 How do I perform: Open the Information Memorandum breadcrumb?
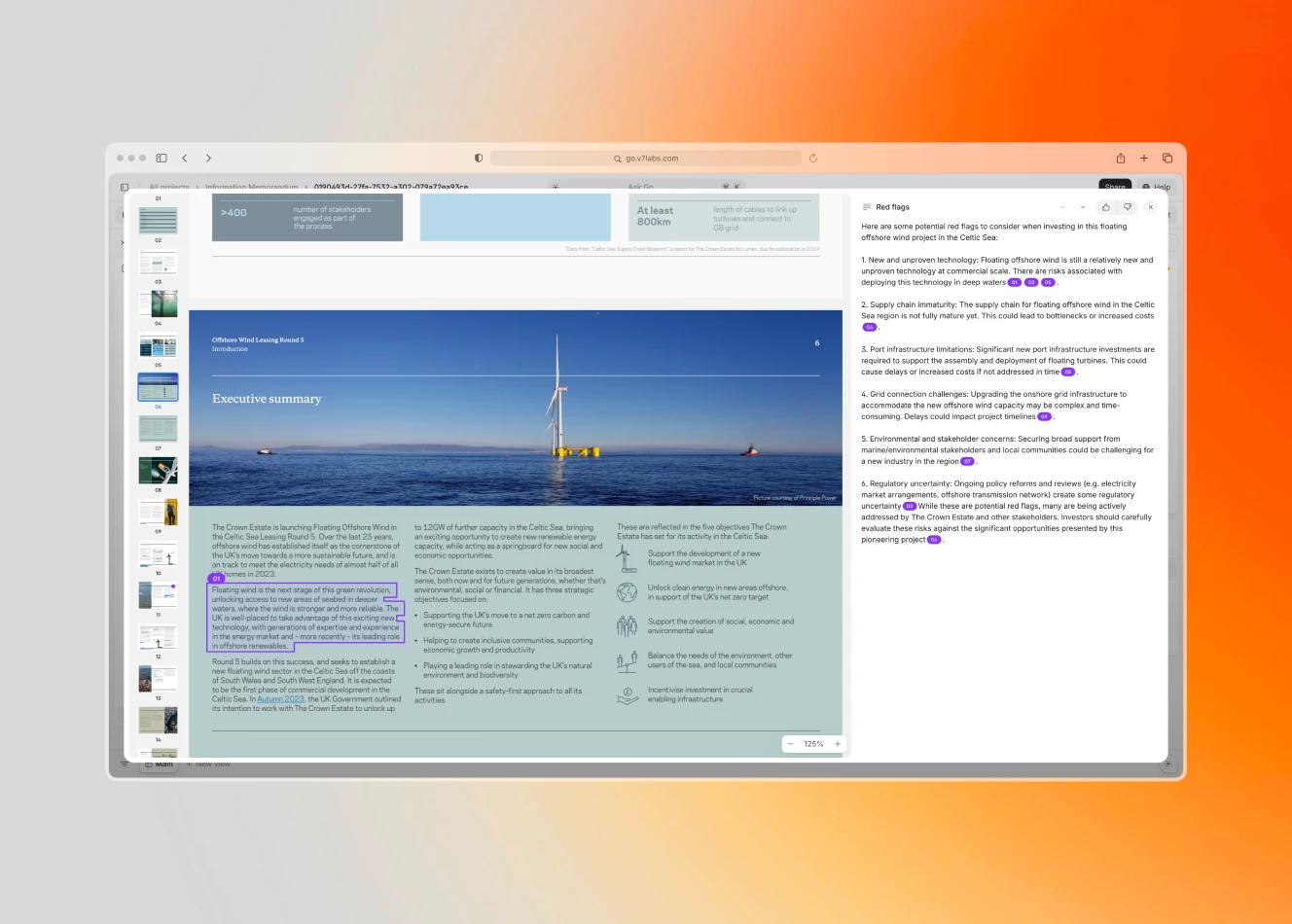click(252, 187)
